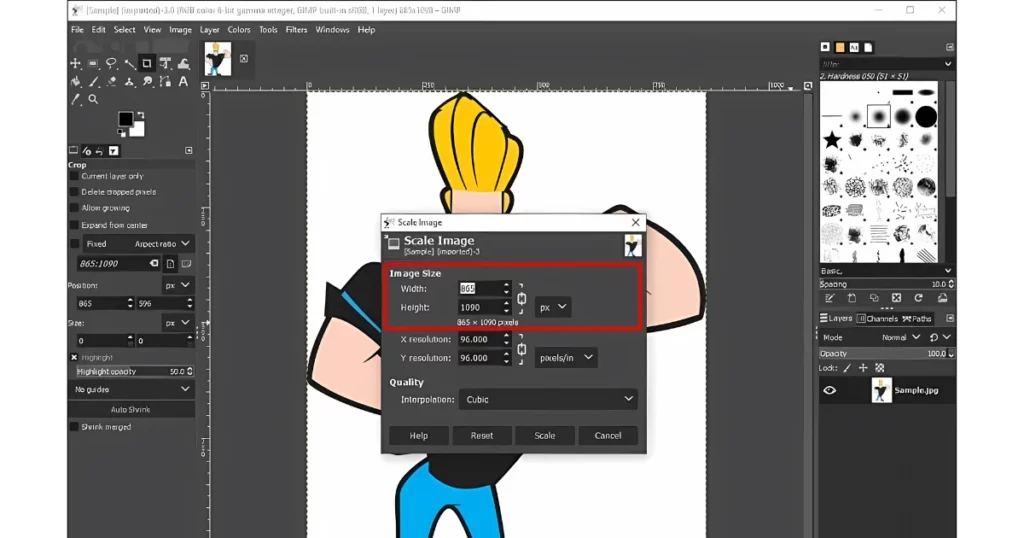The height and width of the screenshot is (538, 1024).
Task: Open the Tool Options tab
Action: coord(73,151)
